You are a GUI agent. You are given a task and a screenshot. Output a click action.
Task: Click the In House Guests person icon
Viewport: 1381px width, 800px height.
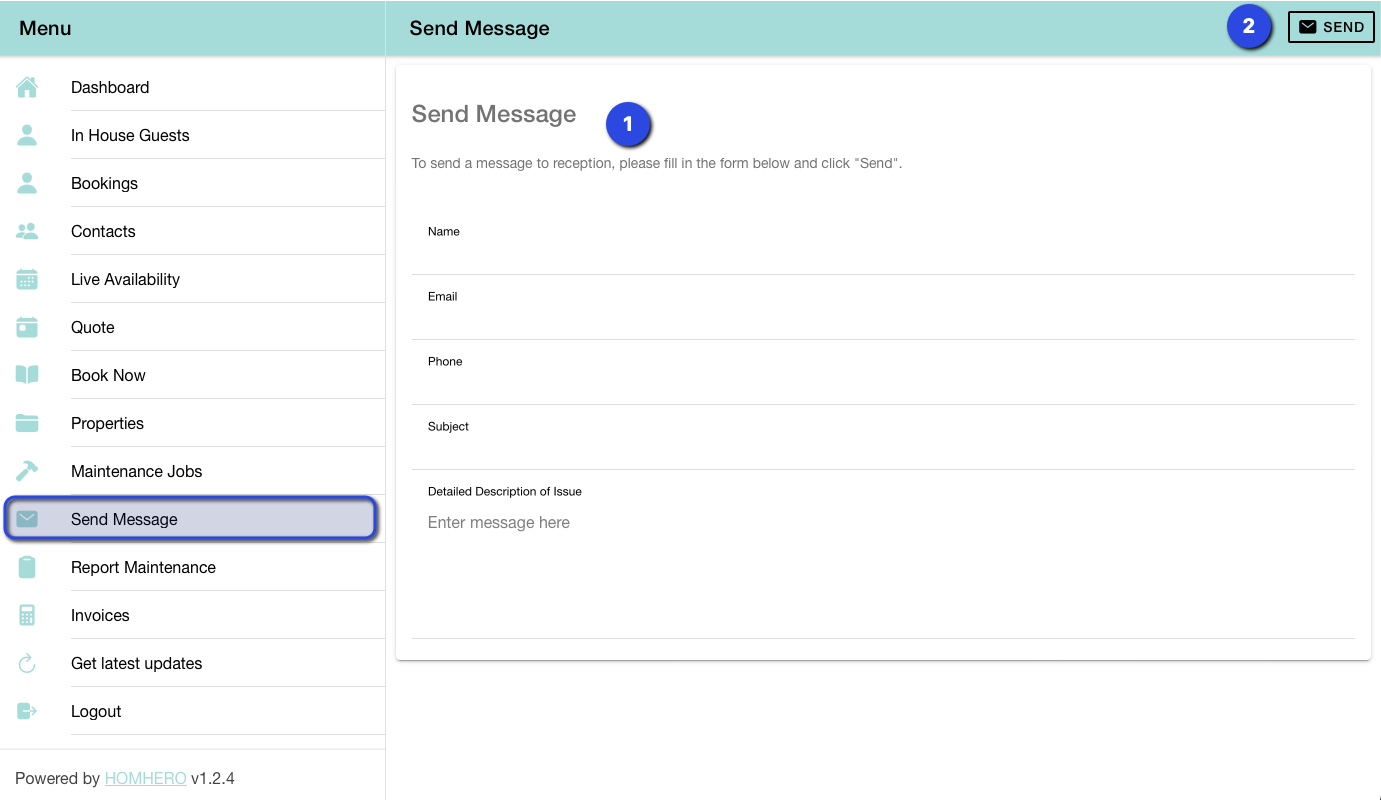pos(27,135)
